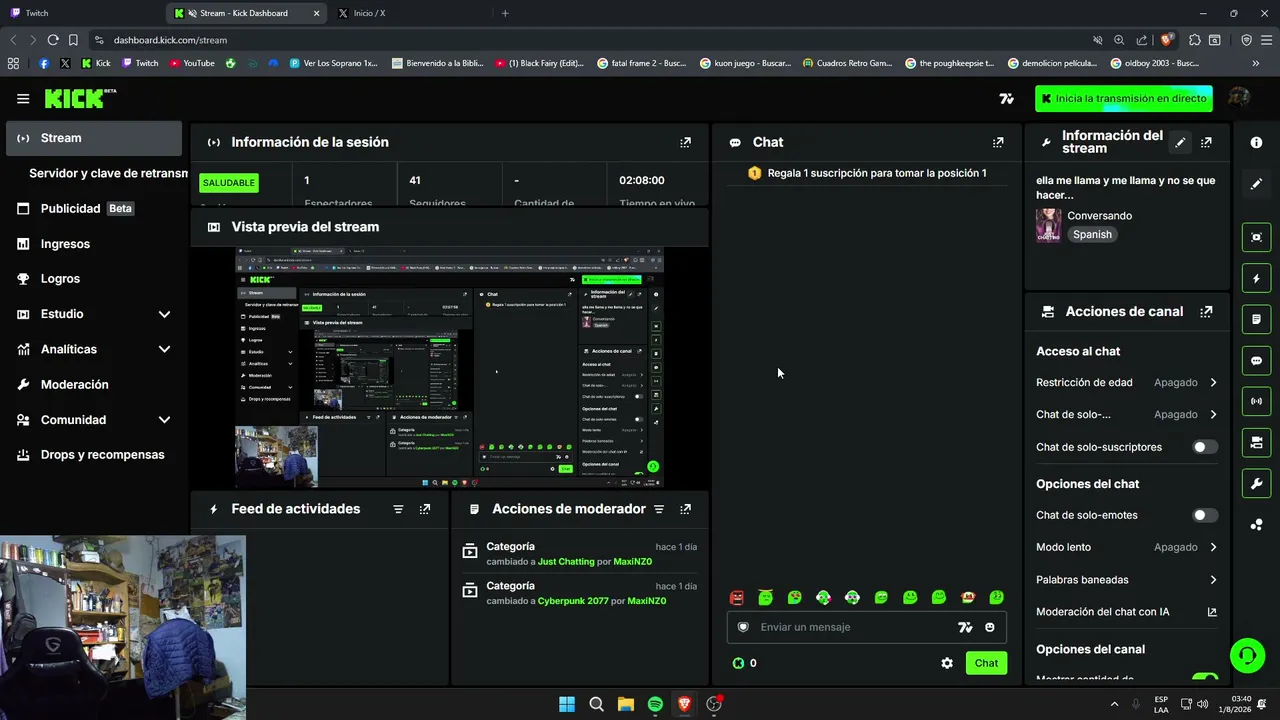Edit stream info with the pencil button
The width and height of the screenshot is (1280, 720).
tap(1180, 142)
